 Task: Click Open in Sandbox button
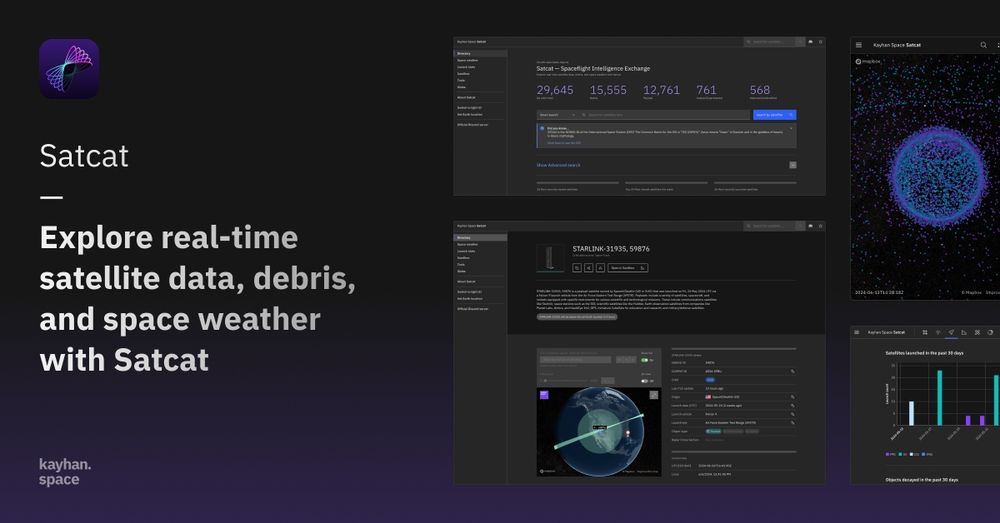(628, 268)
